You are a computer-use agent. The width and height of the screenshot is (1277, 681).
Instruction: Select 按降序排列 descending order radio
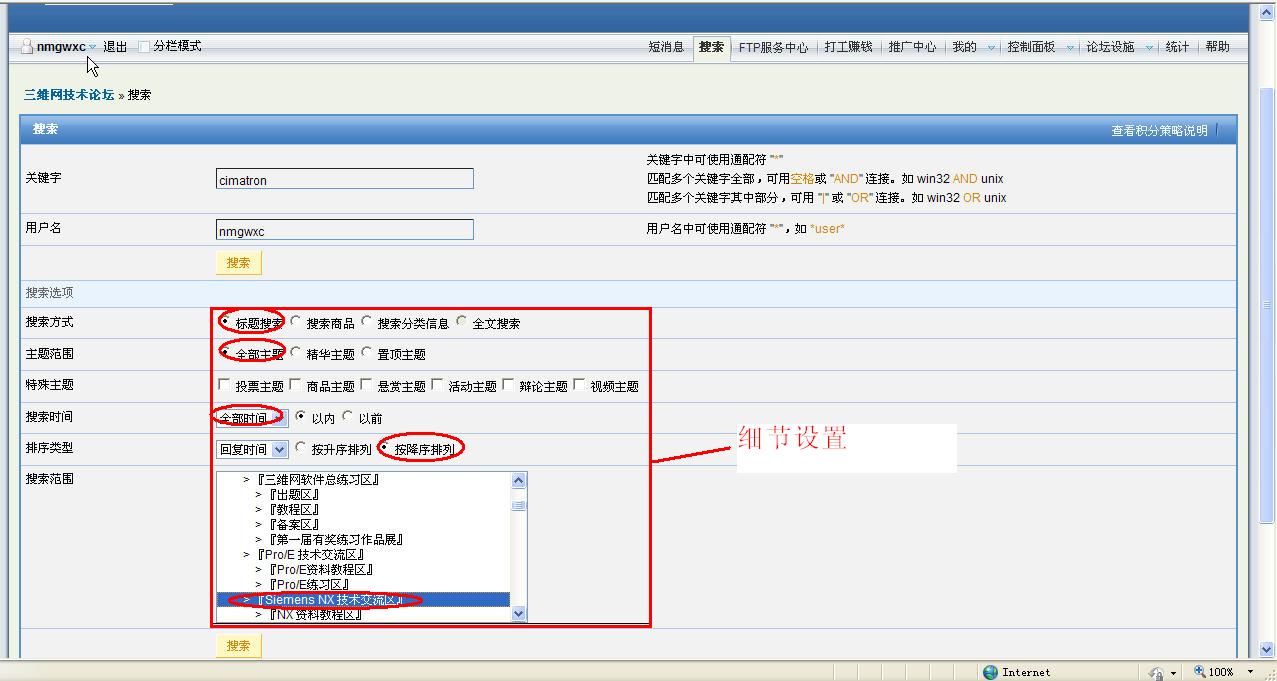(x=384, y=448)
